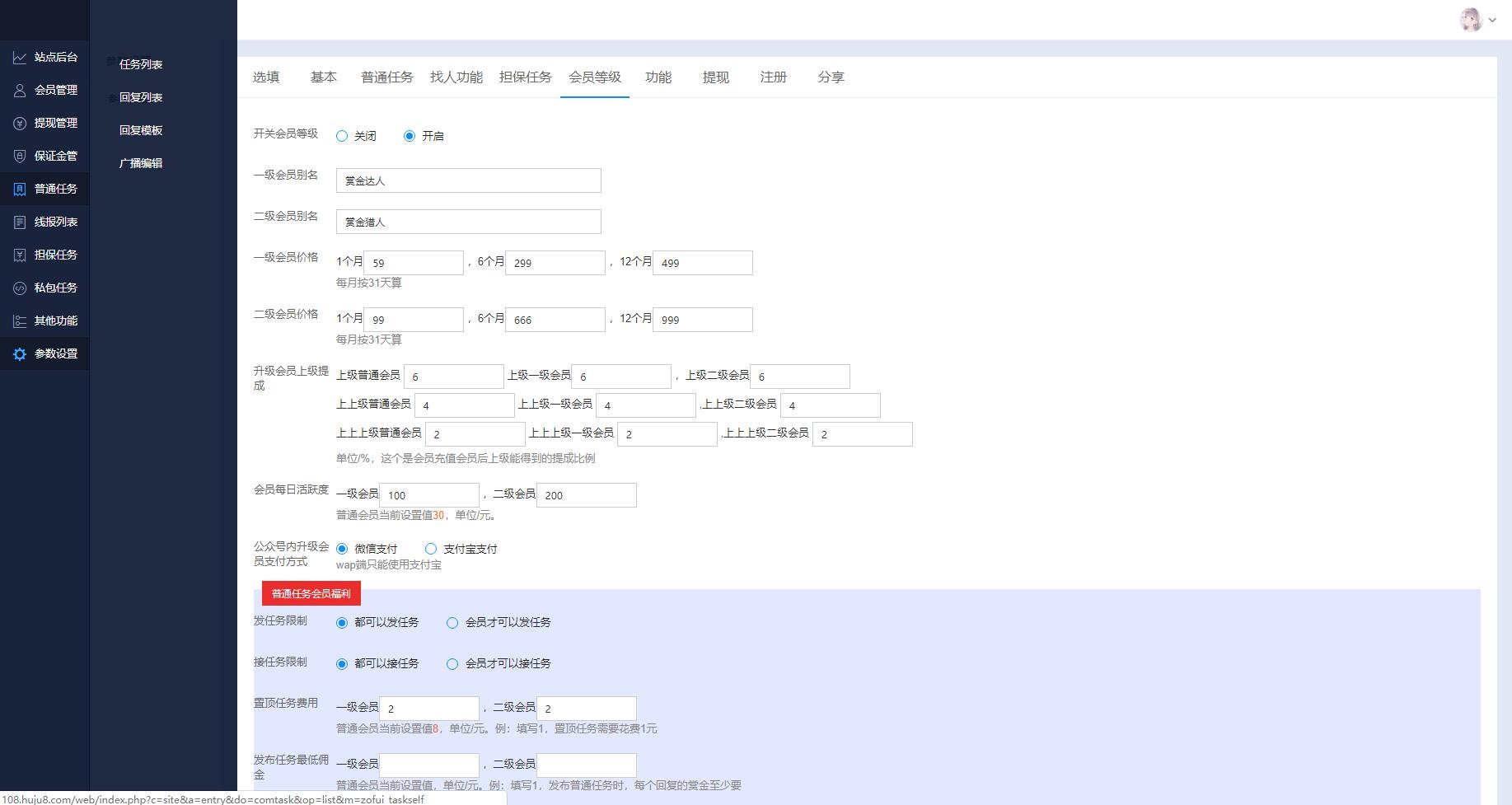Image resolution: width=1512 pixels, height=805 pixels.
Task: Click the 参数设置 gear icon
Action: tap(20, 353)
